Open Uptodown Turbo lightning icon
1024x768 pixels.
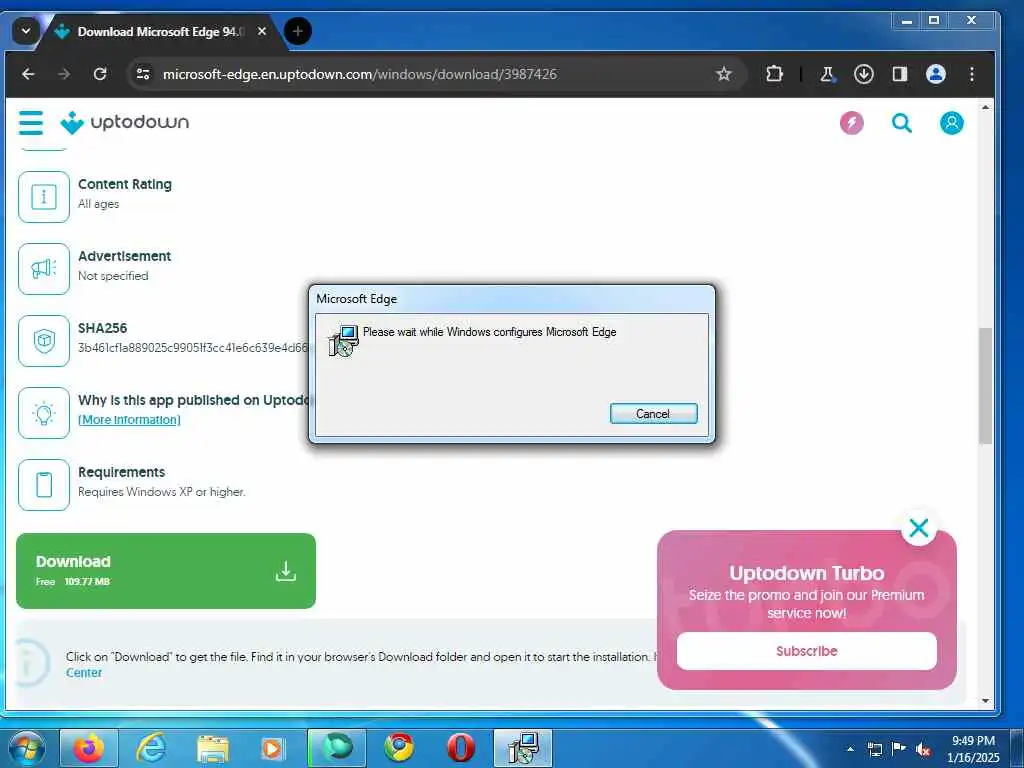click(852, 122)
